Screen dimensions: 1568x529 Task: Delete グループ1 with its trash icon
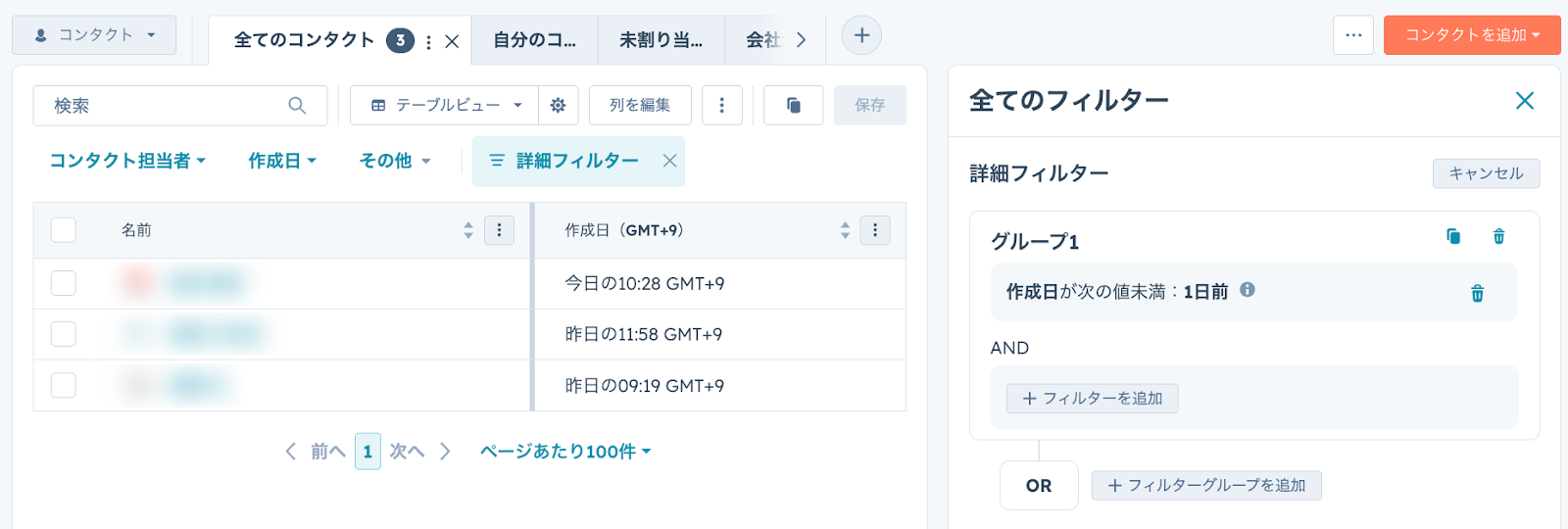1498,236
